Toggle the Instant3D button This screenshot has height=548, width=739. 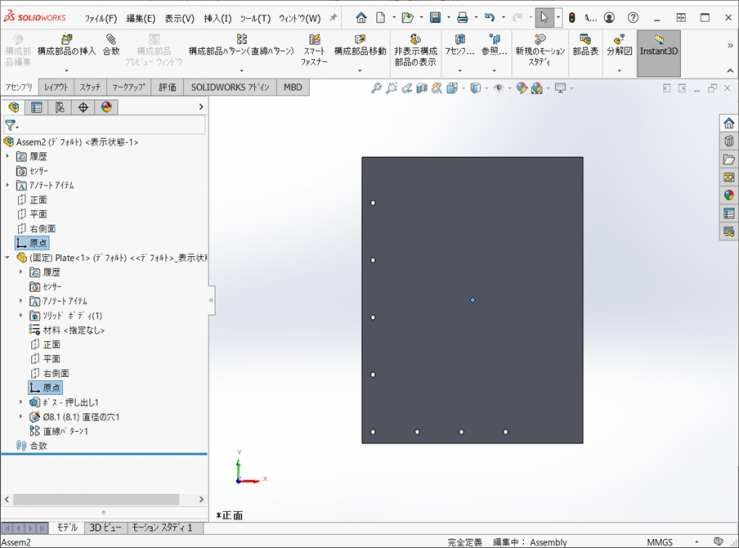pyautogui.click(x=658, y=46)
